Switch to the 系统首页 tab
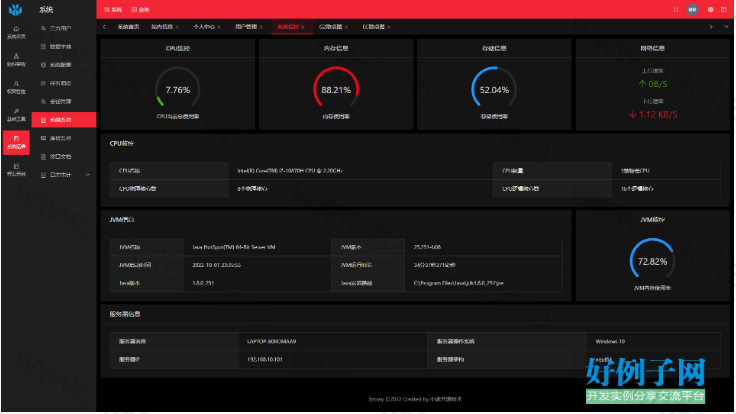Screen dimensions: 736x414 click(x=128, y=27)
